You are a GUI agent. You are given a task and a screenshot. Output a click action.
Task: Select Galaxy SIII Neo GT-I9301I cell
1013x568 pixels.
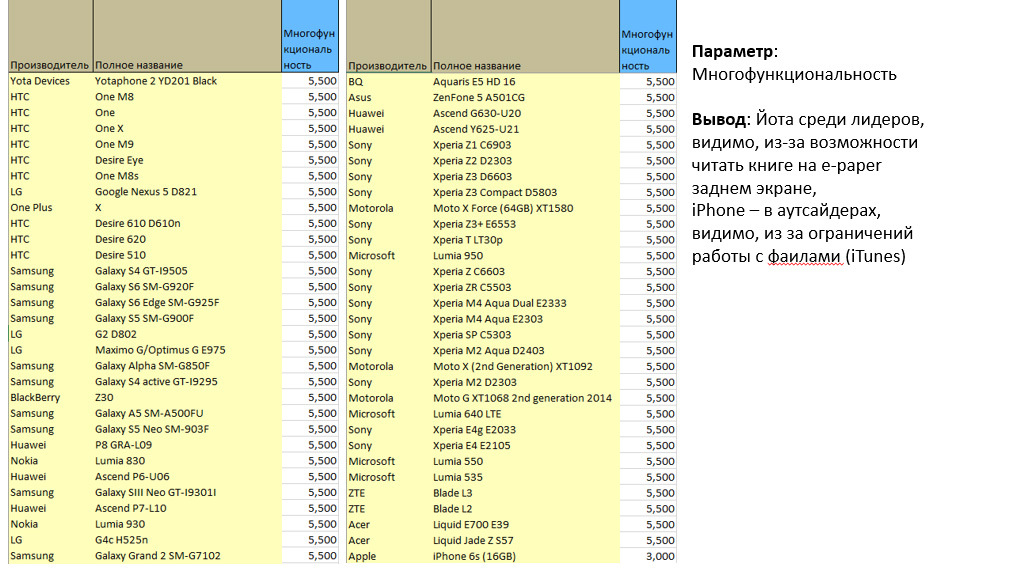187,492
